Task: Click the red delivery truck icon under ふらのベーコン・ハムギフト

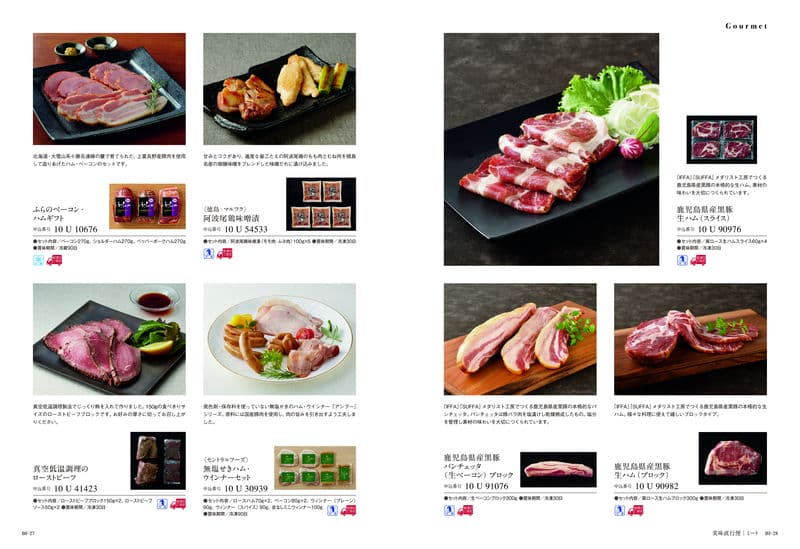Action: [x=54, y=260]
